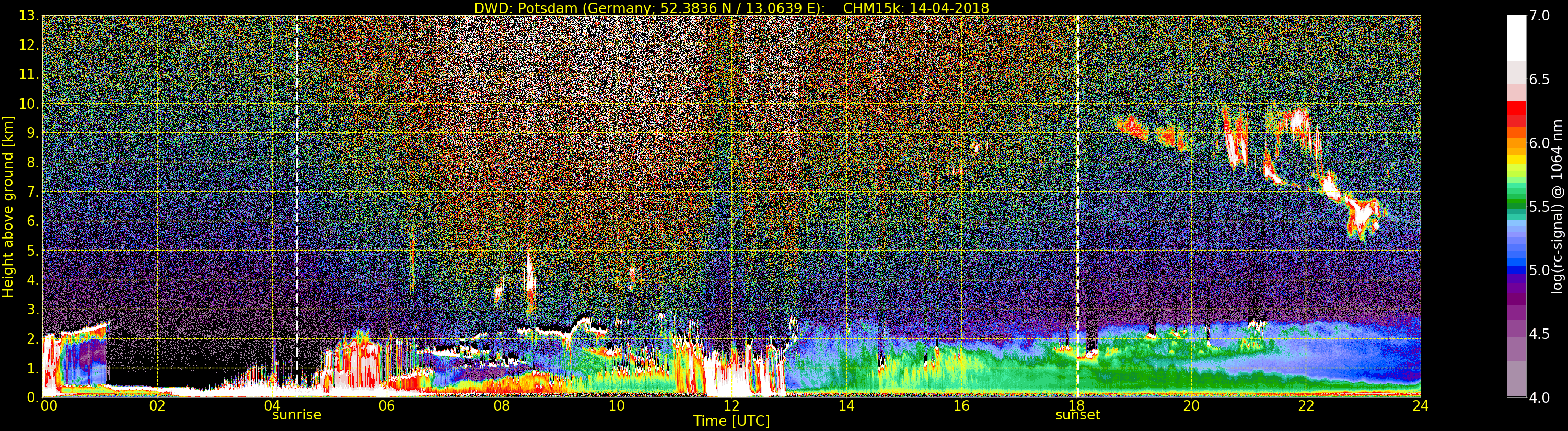Click the y-axis tick label '0.'
This screenshot has height=431, width=1568.
[32, 397]
